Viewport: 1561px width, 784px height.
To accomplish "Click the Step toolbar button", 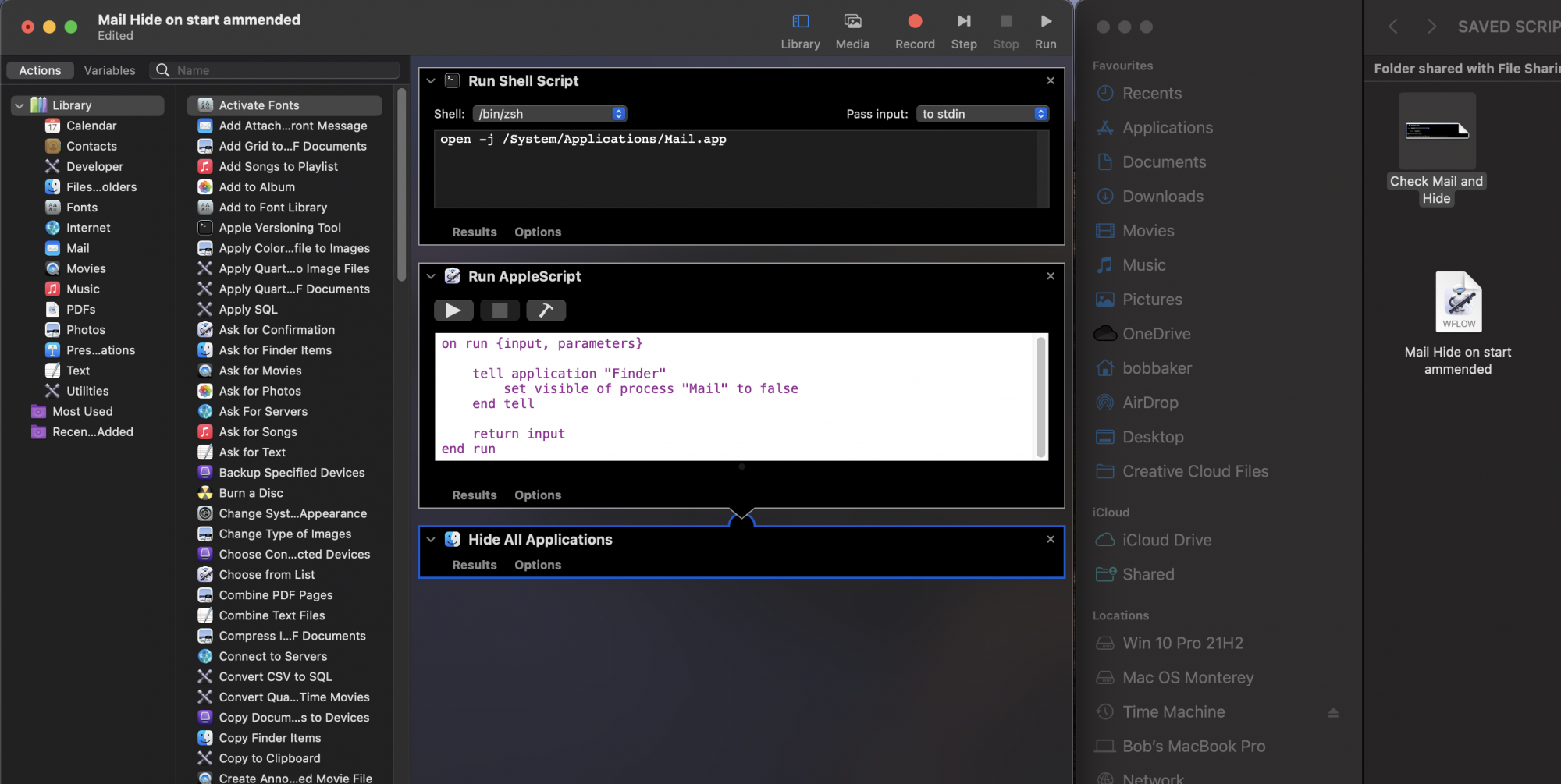I will pyautogui.click(x=964, y=30).
